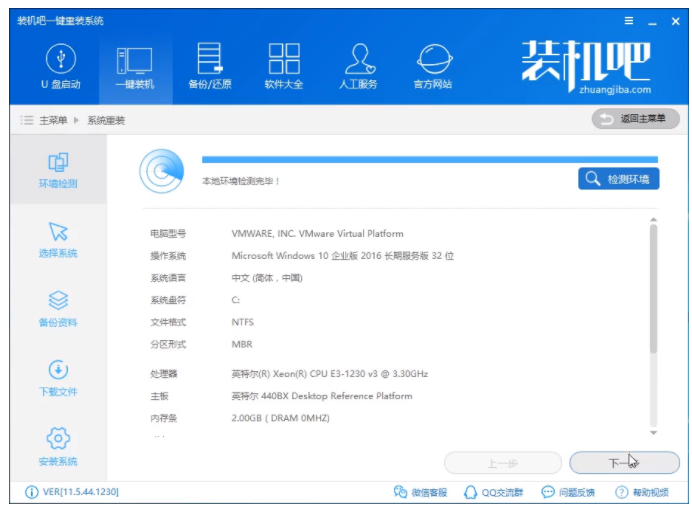The width and height of the screenshot is (692, 513).
Task: Click the 返回主菜单 return to main menu button
Action: [x=636, y=119]
